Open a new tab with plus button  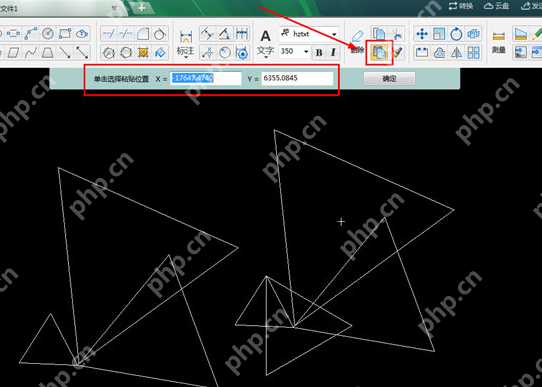tap(142, 7)
